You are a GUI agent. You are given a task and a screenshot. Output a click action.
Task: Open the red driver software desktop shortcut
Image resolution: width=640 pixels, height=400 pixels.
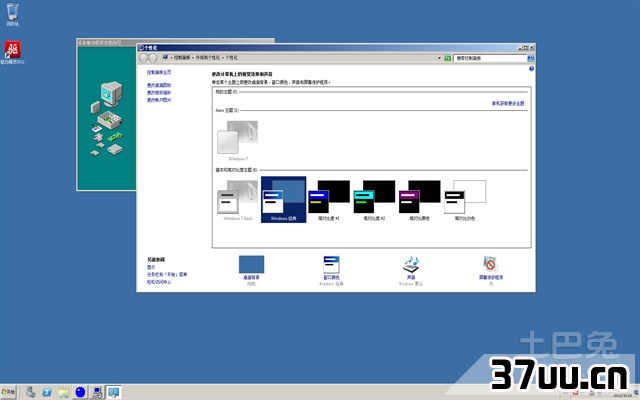pos(12,52)
